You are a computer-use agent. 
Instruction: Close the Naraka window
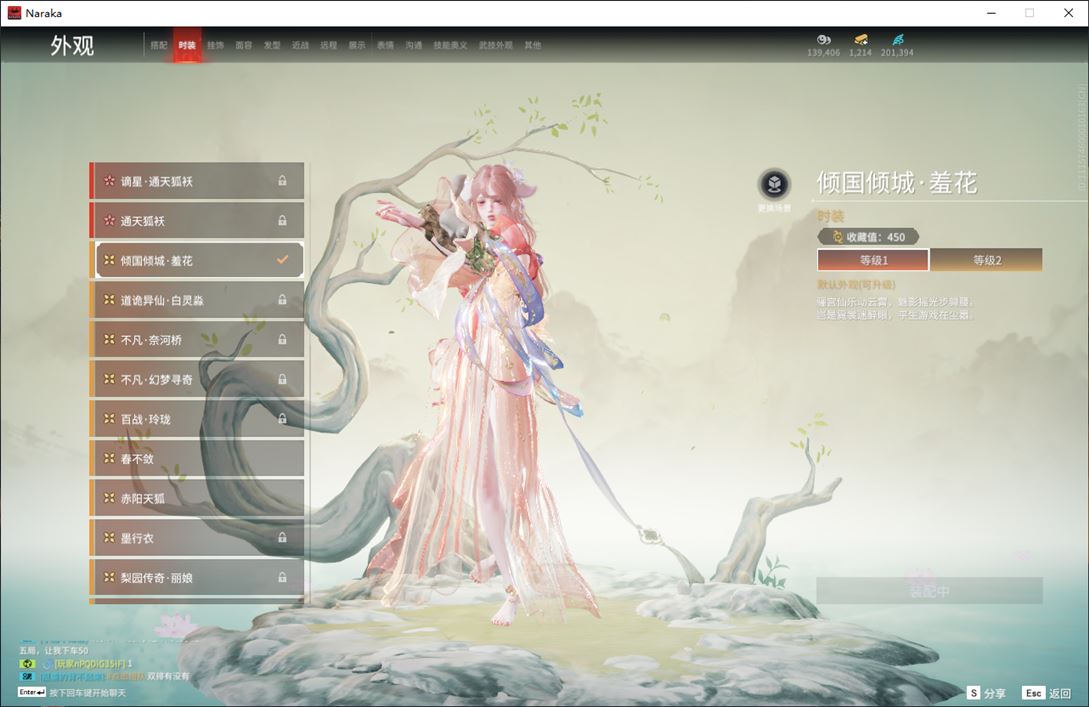pyautogui.click(x=1069, y=13)
